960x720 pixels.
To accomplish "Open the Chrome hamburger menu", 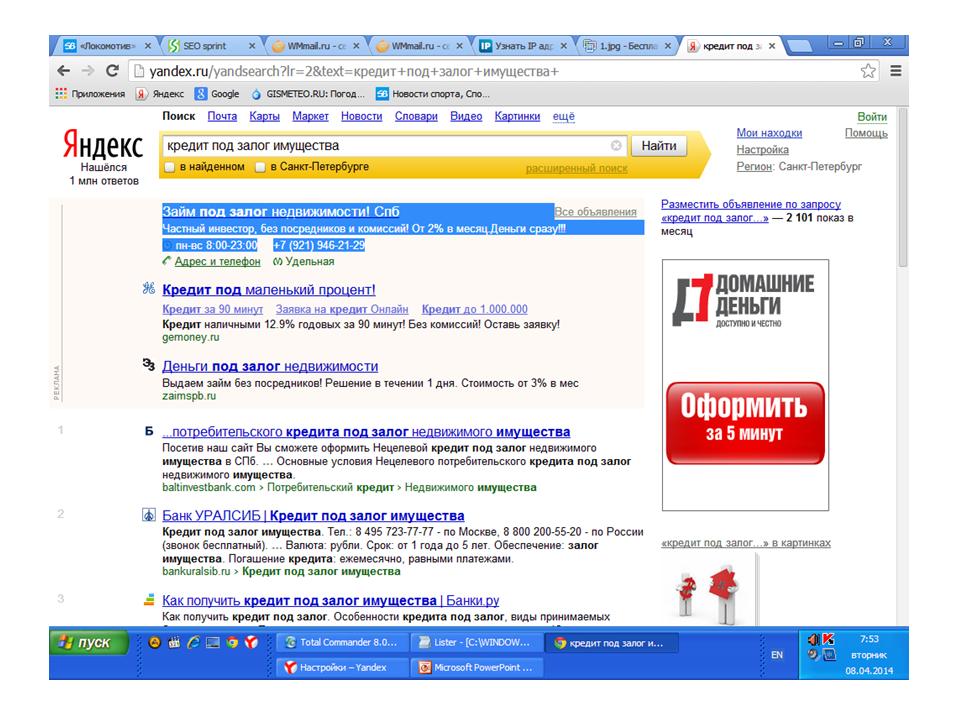I will pyautogui.click(x=896, y=71).
